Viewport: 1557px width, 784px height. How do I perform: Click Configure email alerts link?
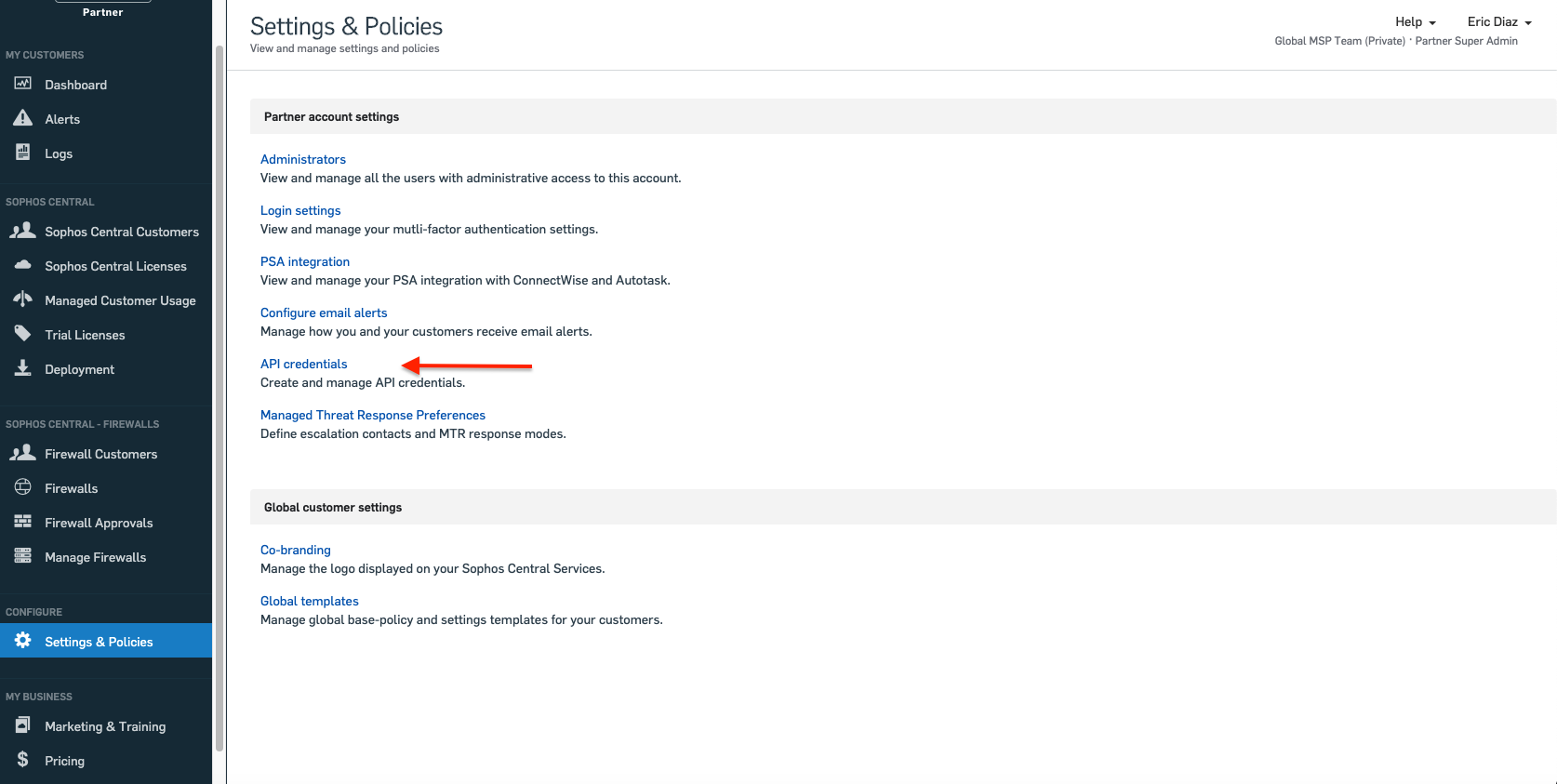[324, 312]
